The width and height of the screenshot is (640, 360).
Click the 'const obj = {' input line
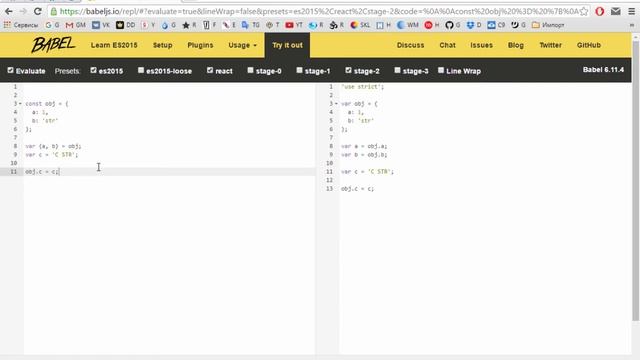47,104
